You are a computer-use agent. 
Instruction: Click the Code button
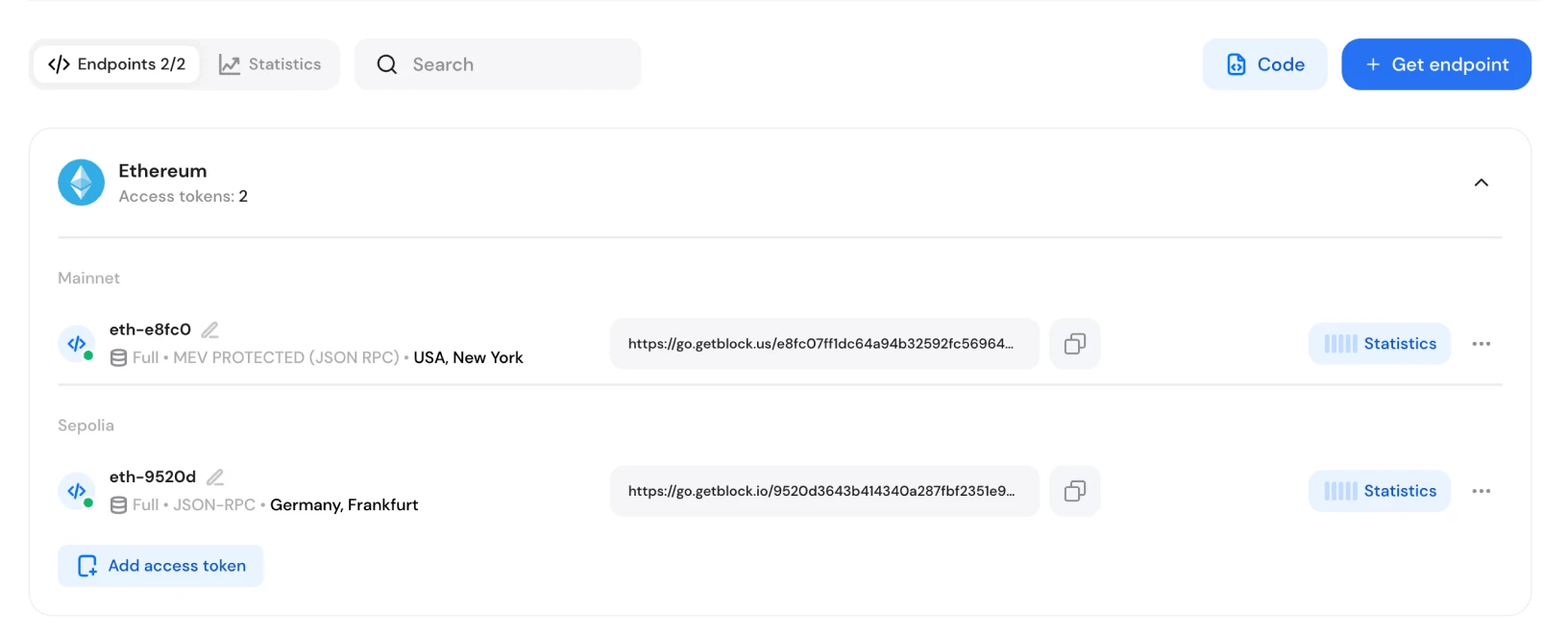point(1264,63)
